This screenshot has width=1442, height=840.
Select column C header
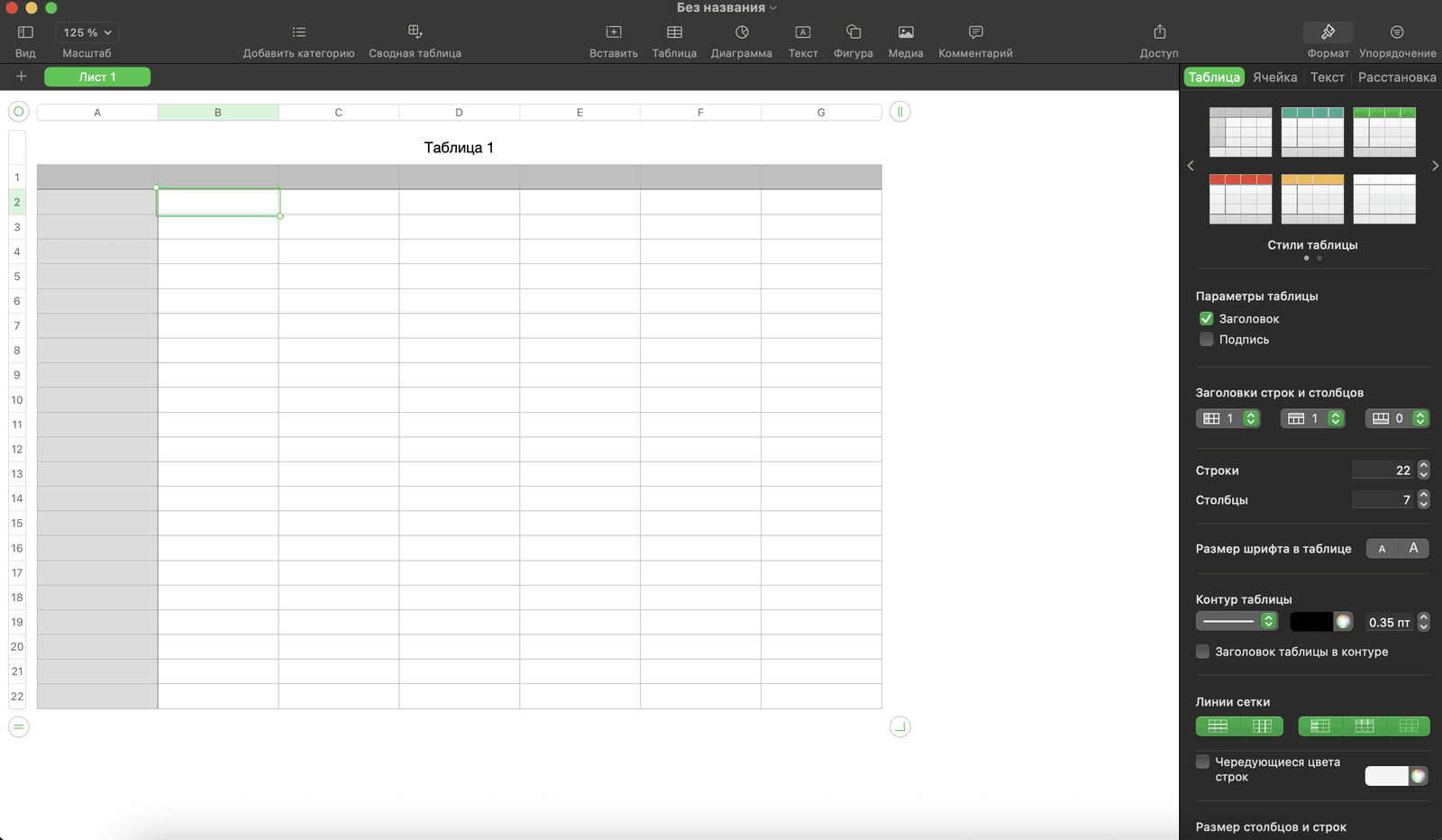click(x=339, y=113)
